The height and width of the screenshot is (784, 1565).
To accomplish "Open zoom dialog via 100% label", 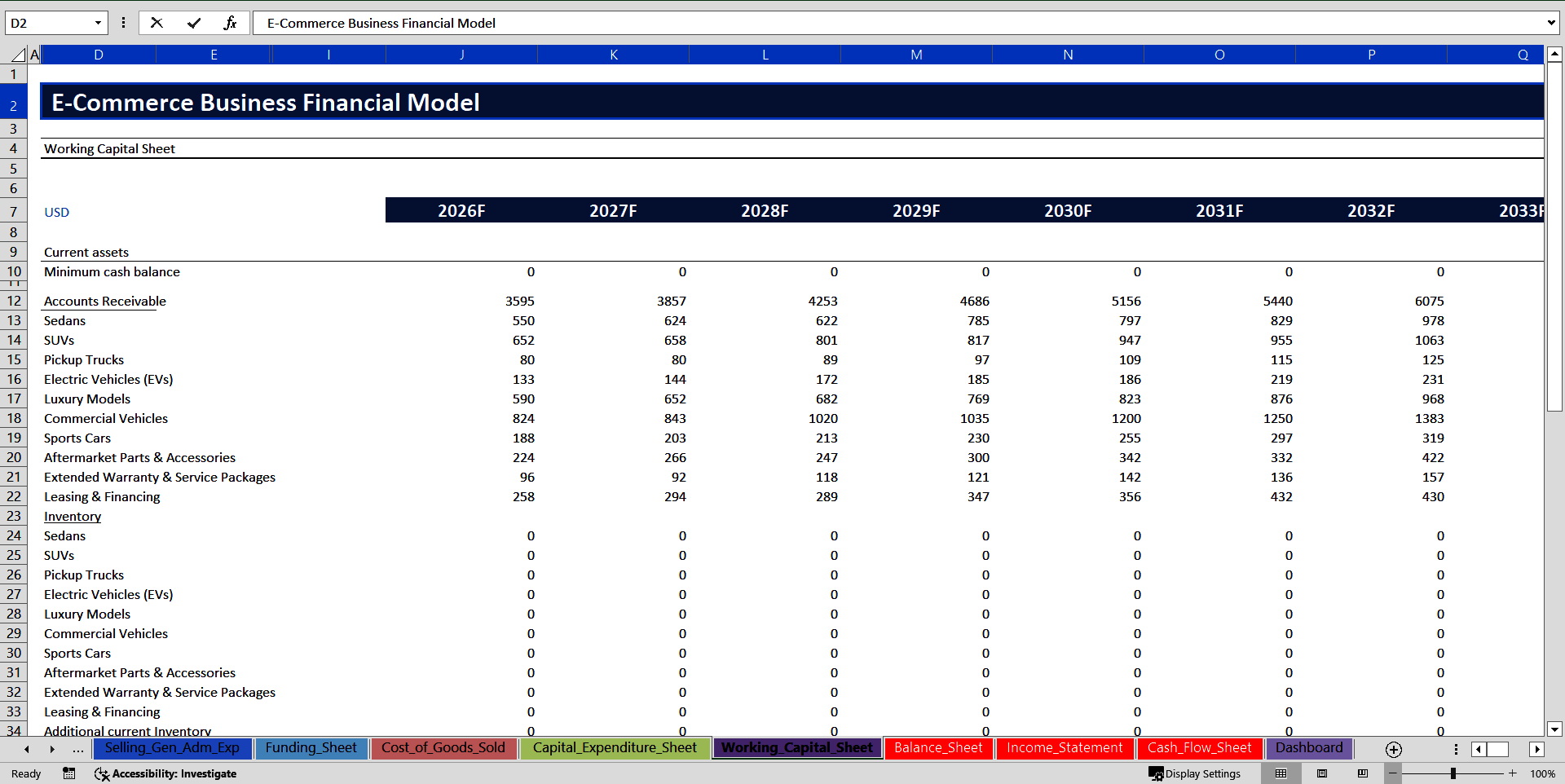I will click(x=1542, y=773).
